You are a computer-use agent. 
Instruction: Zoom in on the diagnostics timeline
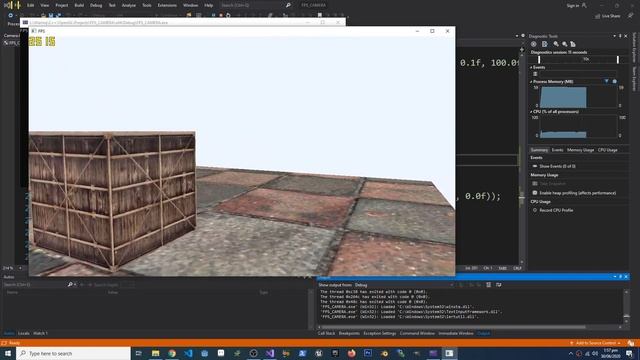(x=556, y=44)
